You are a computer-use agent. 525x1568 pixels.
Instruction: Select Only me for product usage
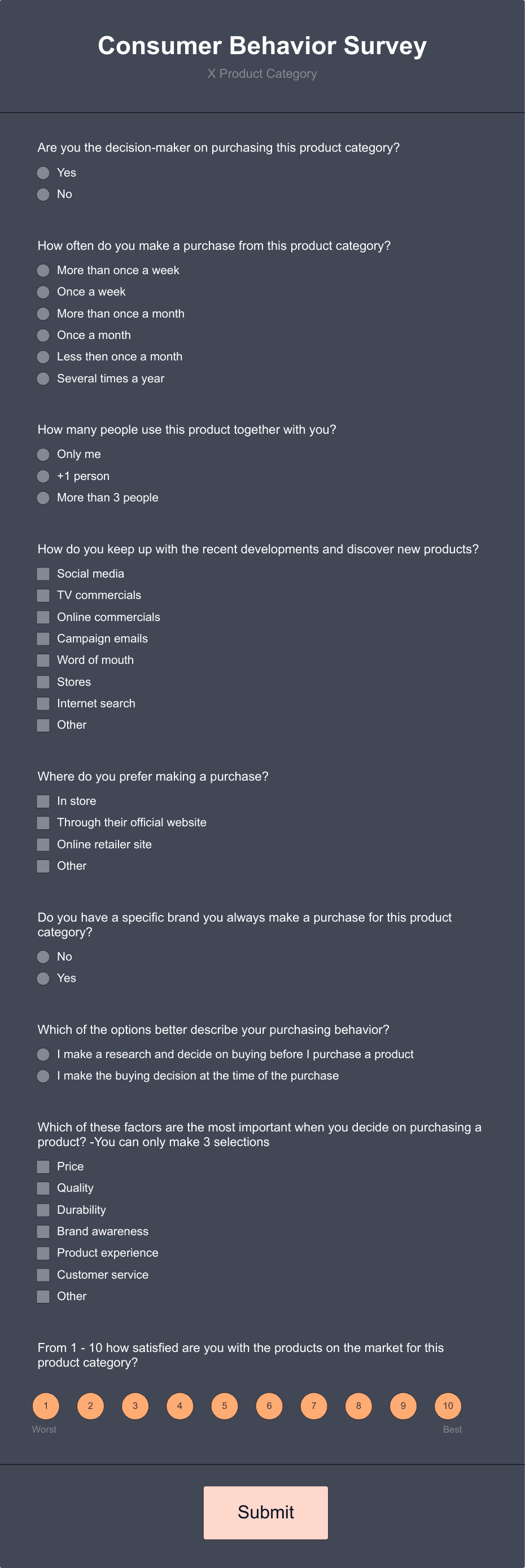43,454
